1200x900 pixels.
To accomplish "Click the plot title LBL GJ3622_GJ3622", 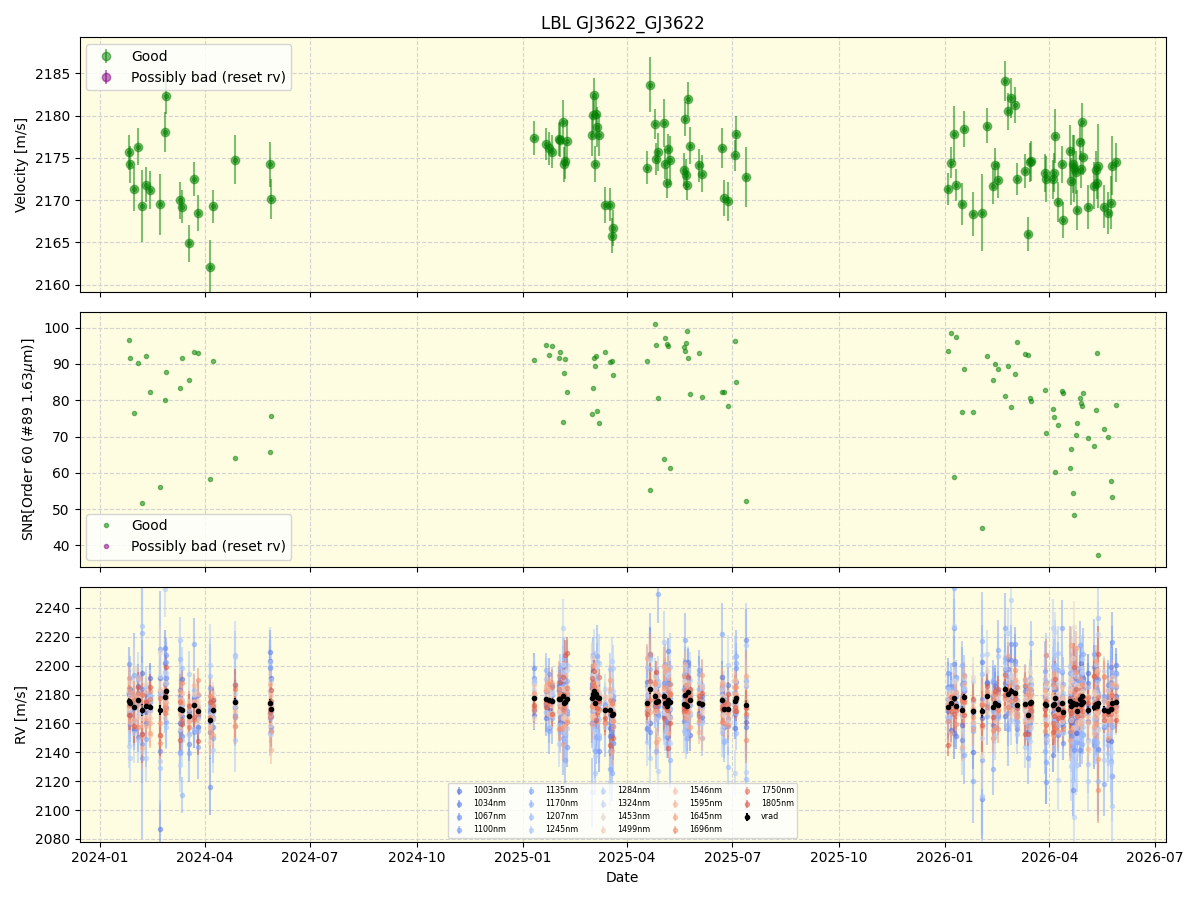I will coord(622,23).
